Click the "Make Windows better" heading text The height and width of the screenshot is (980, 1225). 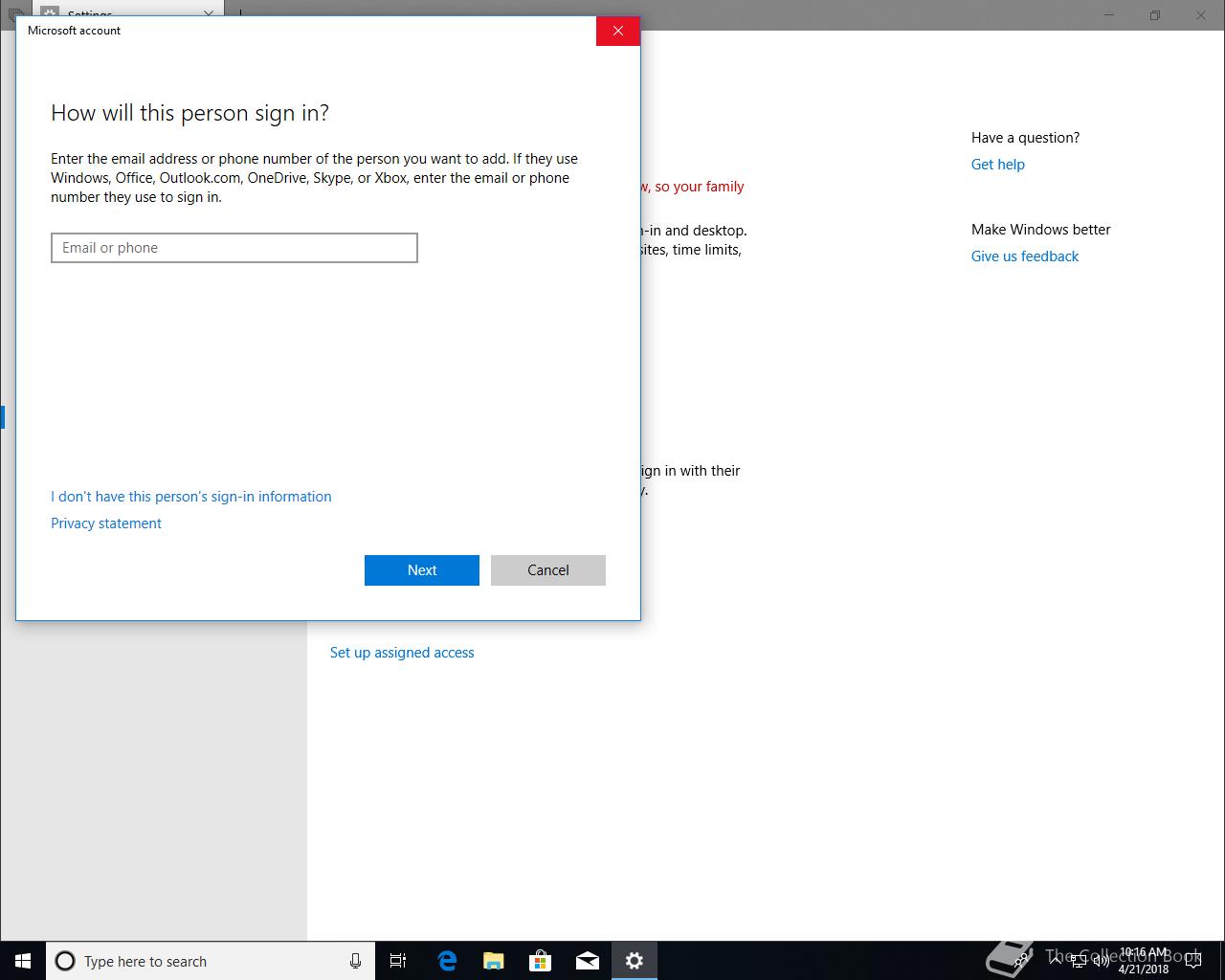pyautogui.click(x=1041, y=230)
